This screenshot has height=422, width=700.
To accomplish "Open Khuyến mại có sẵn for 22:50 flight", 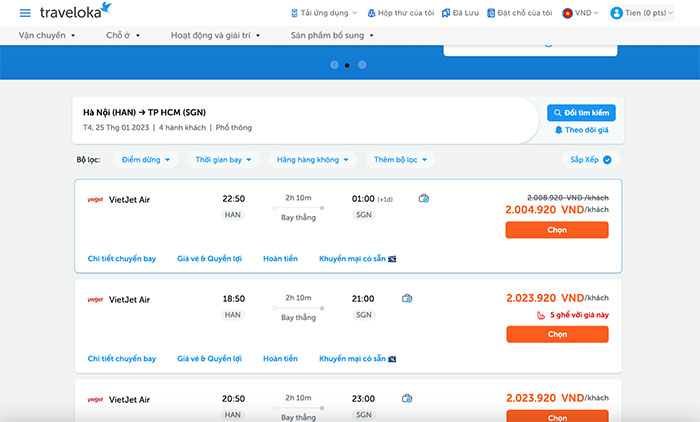I will tap(358, 259).
